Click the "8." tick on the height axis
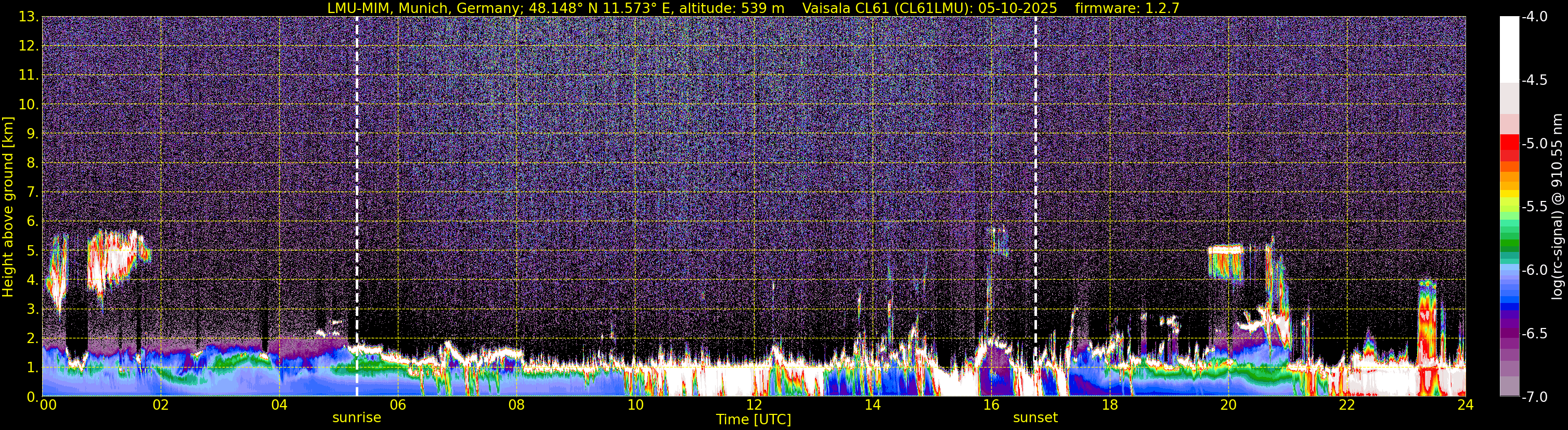This screenshot has height=430, width=1568. click(x=32, y=162)
